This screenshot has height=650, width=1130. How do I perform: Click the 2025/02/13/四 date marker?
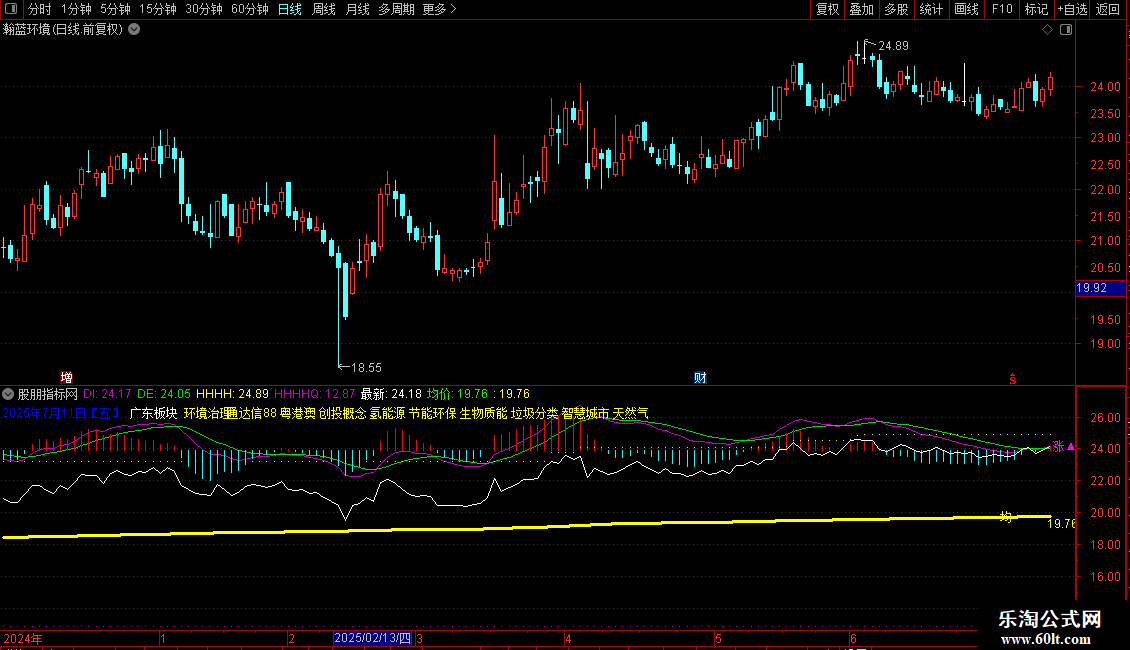click(x=373, y=638)
